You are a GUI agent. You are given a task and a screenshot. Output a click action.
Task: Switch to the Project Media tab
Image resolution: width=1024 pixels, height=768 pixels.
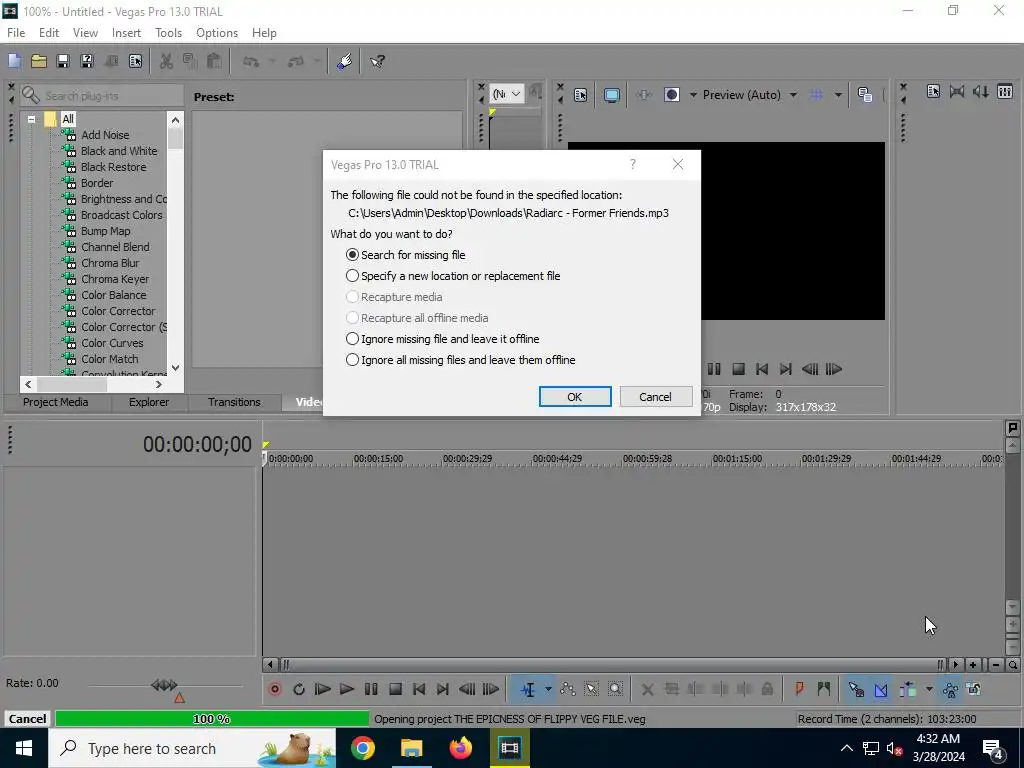point(56,402)
